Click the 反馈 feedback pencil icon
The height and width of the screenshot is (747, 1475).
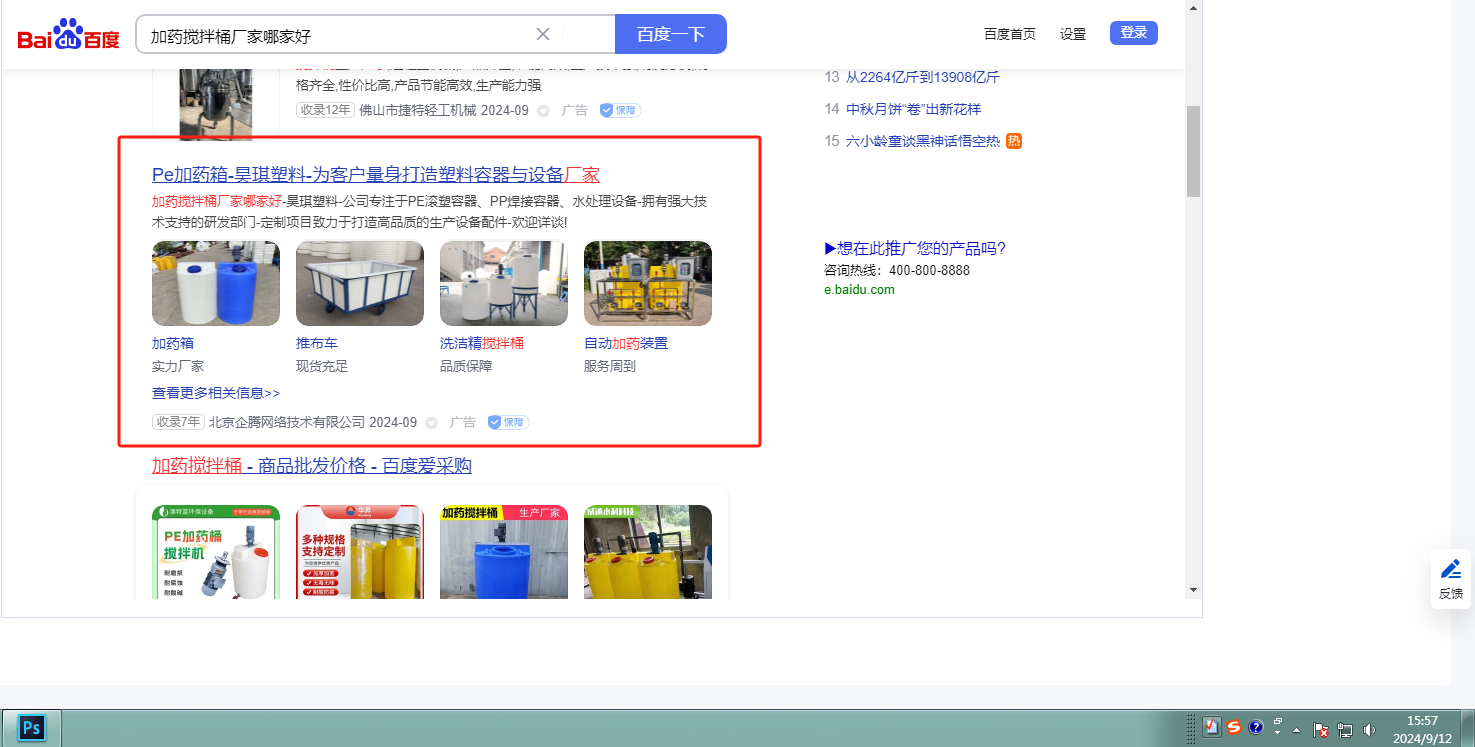click(x=1451, y=569)
